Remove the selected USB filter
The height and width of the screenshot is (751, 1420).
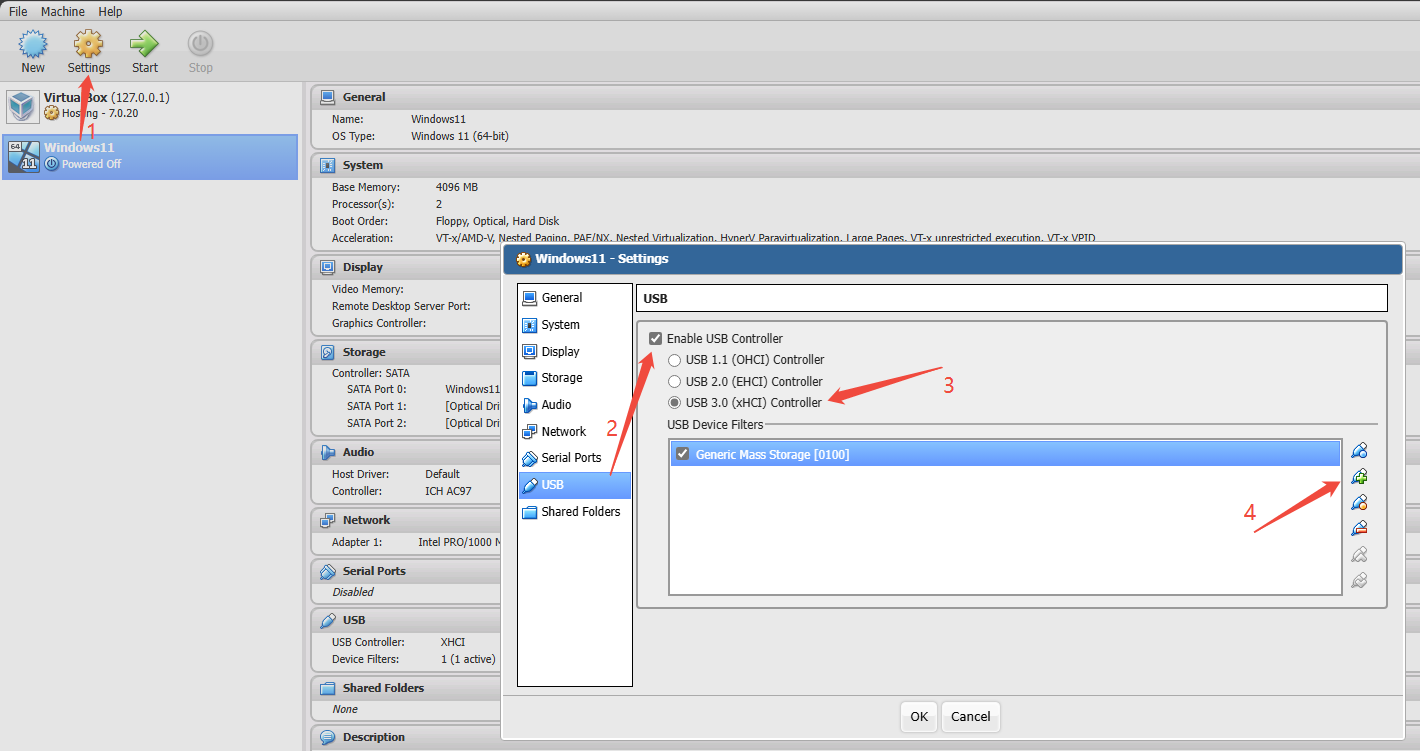coord(1359,529)
